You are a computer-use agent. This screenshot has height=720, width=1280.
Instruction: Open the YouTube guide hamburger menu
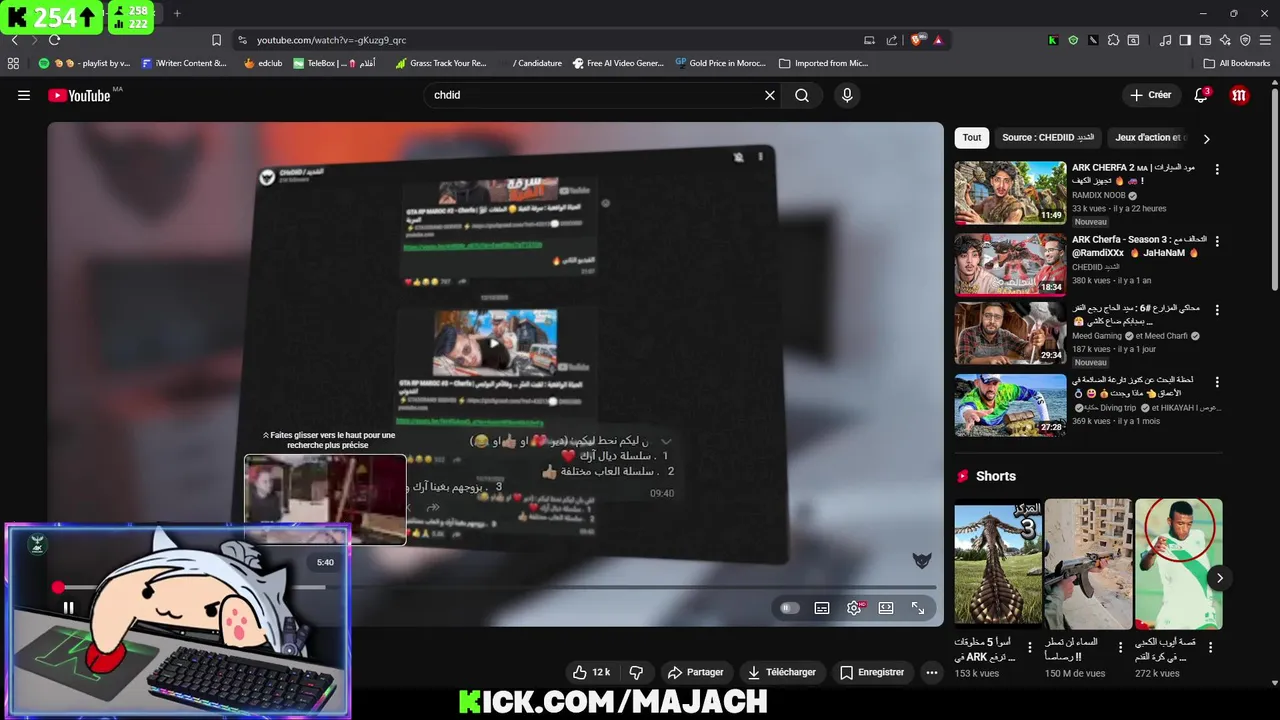tap(24, 95)
